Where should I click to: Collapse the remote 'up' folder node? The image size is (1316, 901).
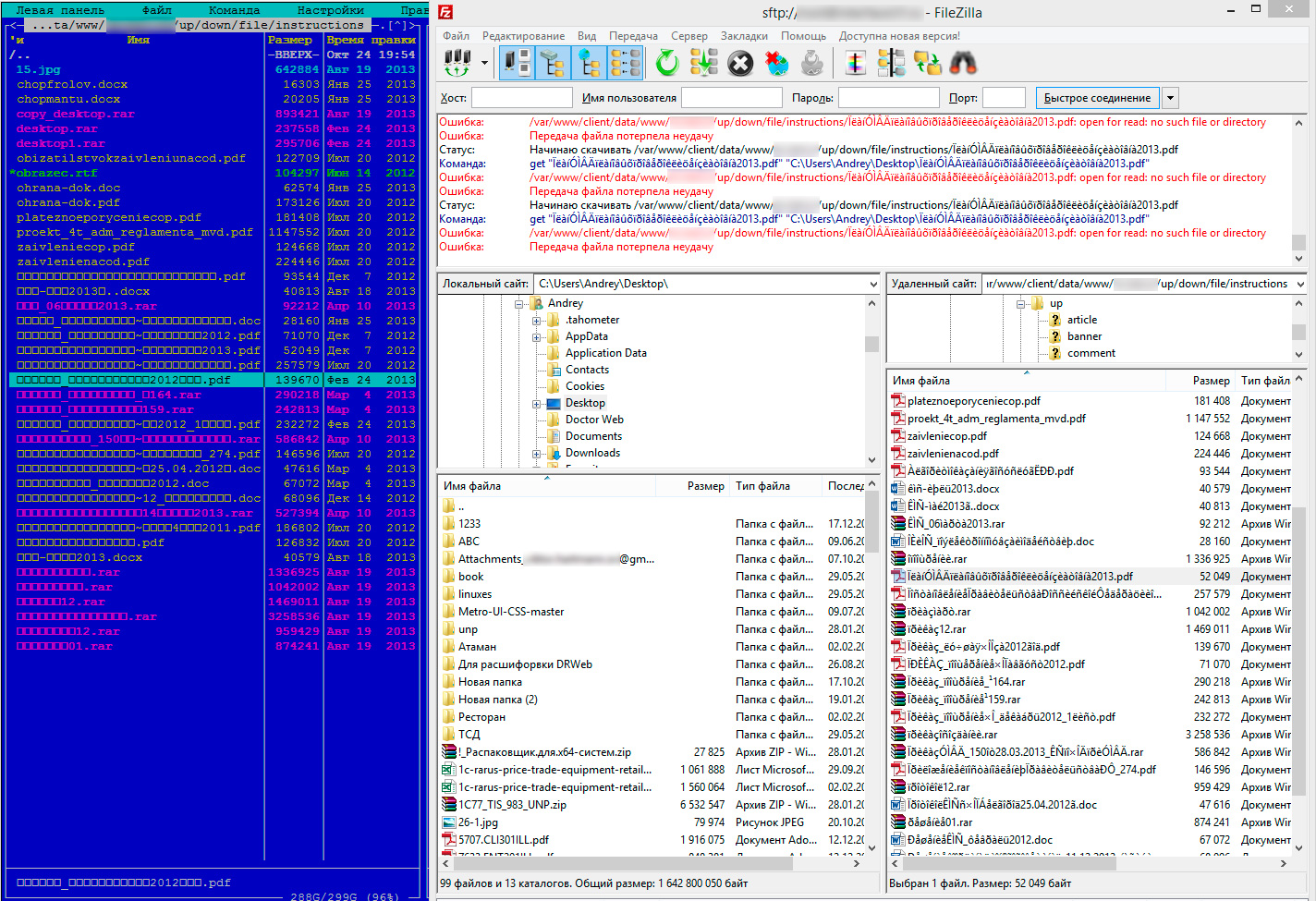(x=1021, y=304)
